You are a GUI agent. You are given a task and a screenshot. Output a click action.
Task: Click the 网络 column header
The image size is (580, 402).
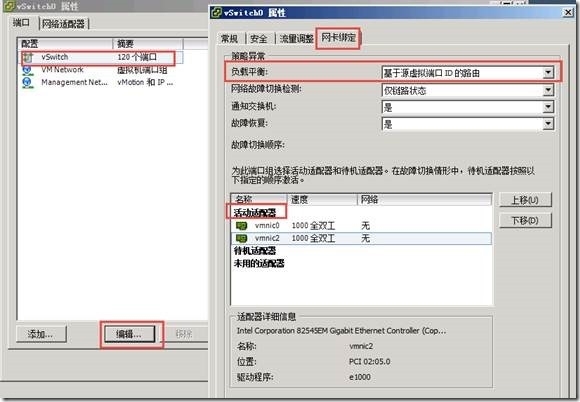coord(425,200)
